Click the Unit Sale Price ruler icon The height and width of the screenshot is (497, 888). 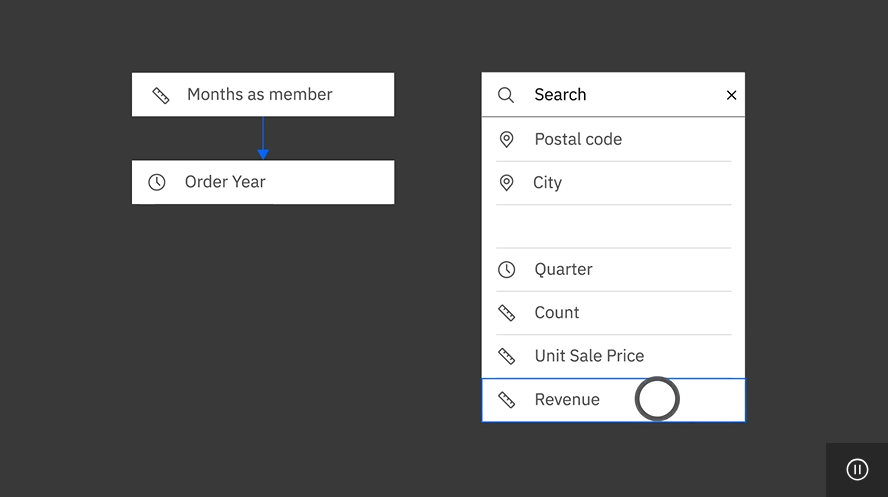(x=506, y=356)
